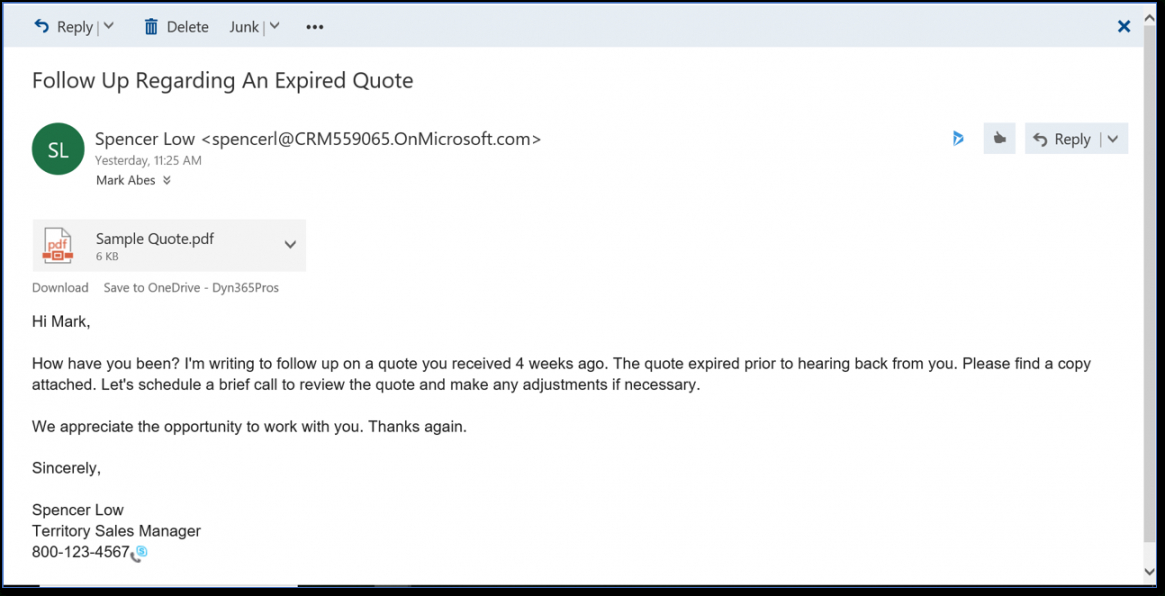
Task: Close the email reading pane
Action: click(x=1124, y=27)
